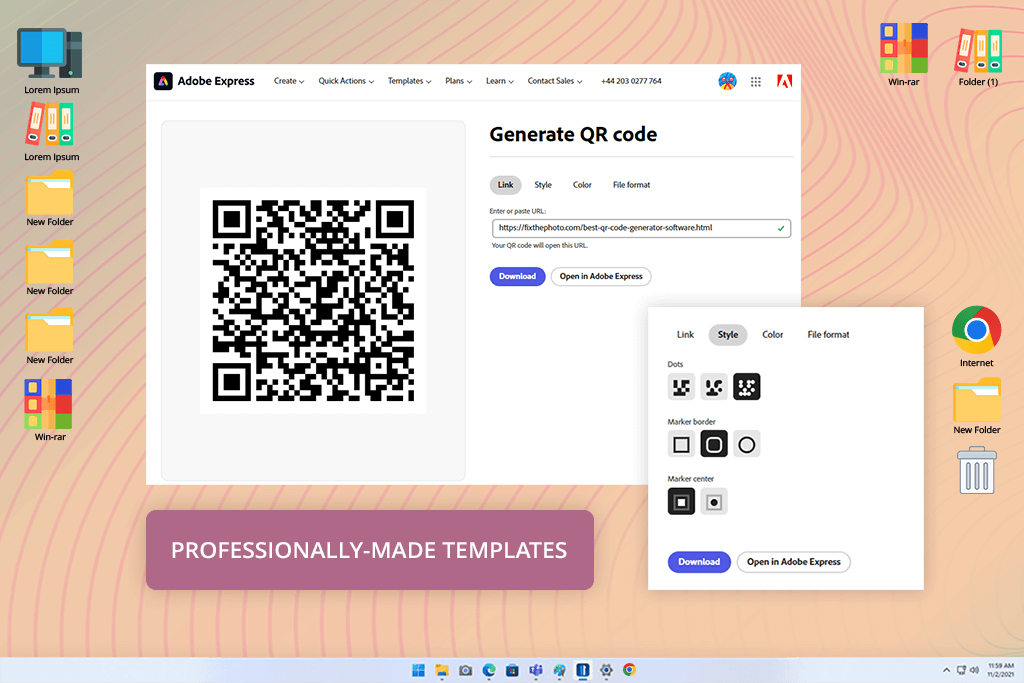The width and height of the screenshot is (1024, 683).
Task: Open the Windows Start menu
Action: pyautogui.click(x=419, y=670)
